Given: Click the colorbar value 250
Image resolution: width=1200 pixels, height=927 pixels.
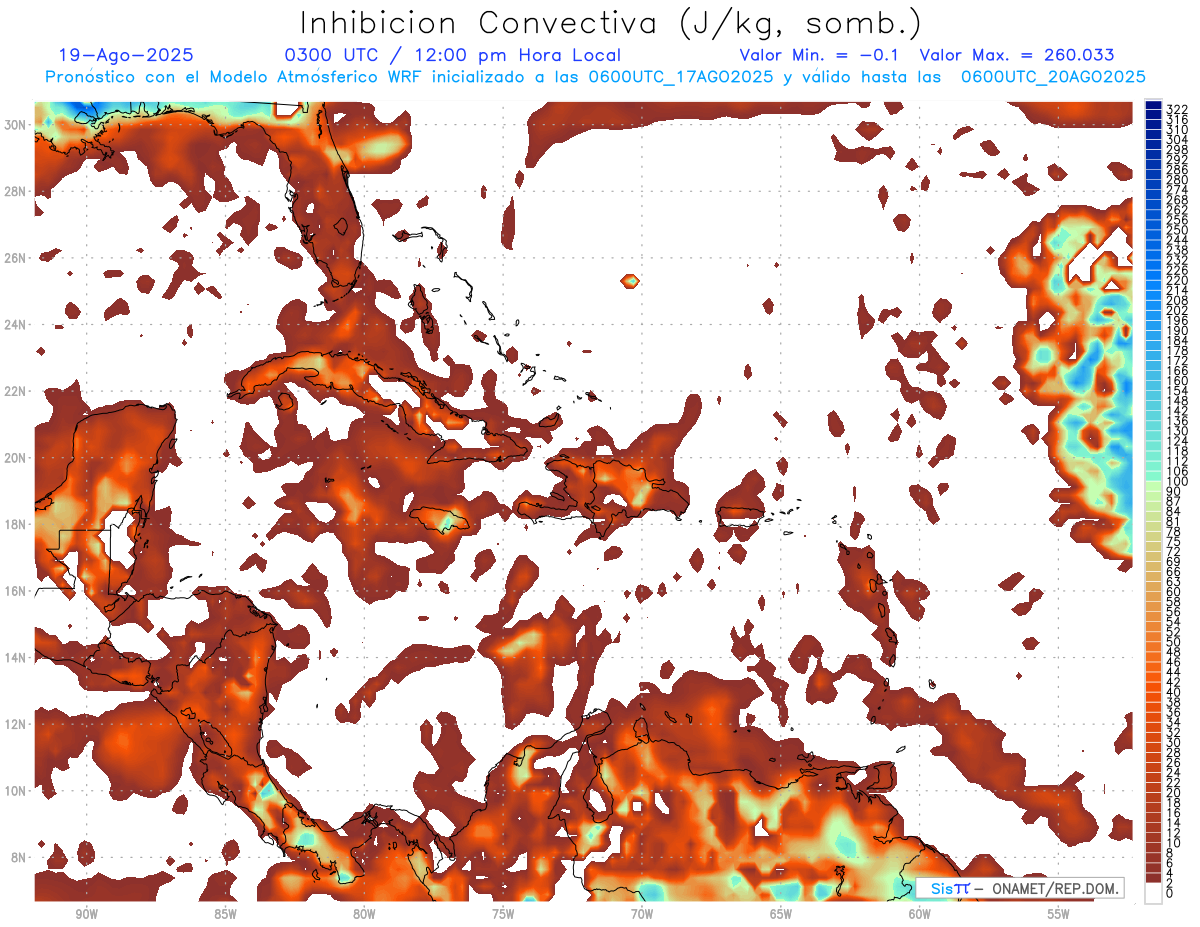Looking at the screenshot, I should pyautogui.click(x=1177, y=230).
